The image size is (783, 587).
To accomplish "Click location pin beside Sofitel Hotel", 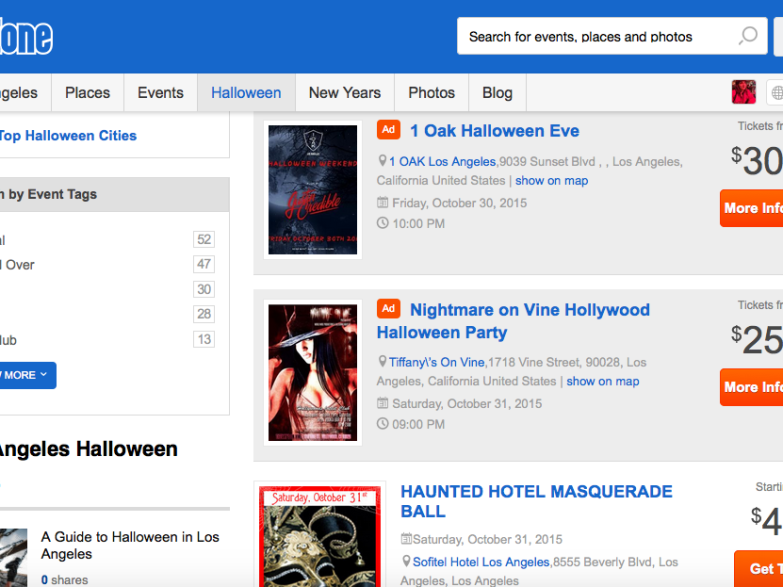I will (x=406, y=562).
